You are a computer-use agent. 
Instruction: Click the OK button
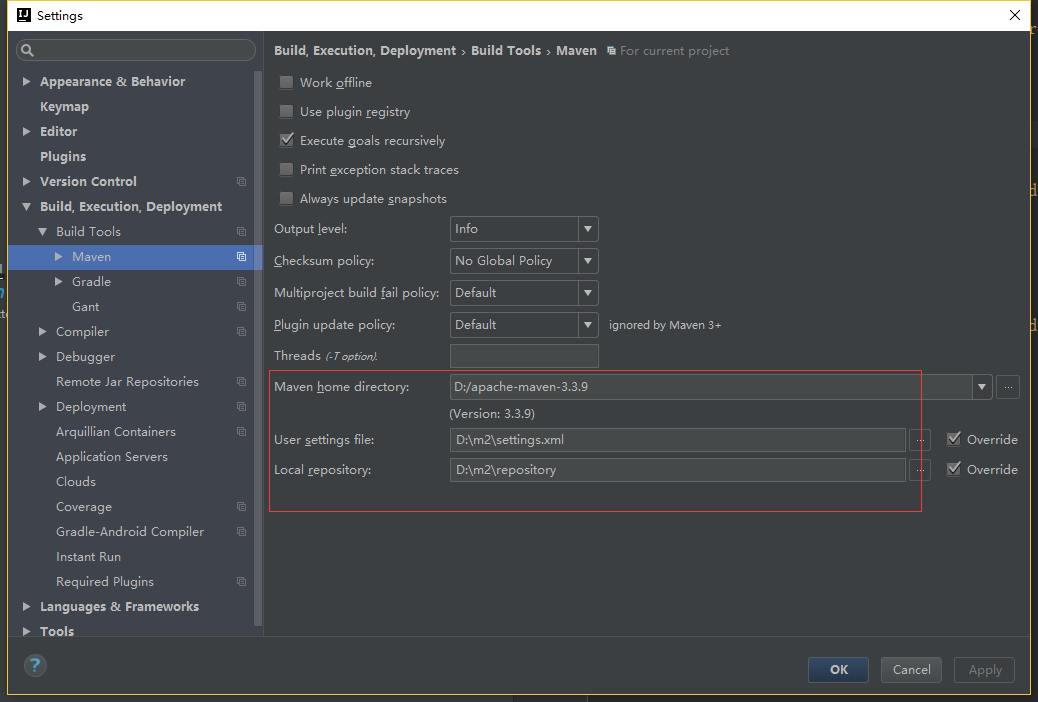[x=838, y=669]
